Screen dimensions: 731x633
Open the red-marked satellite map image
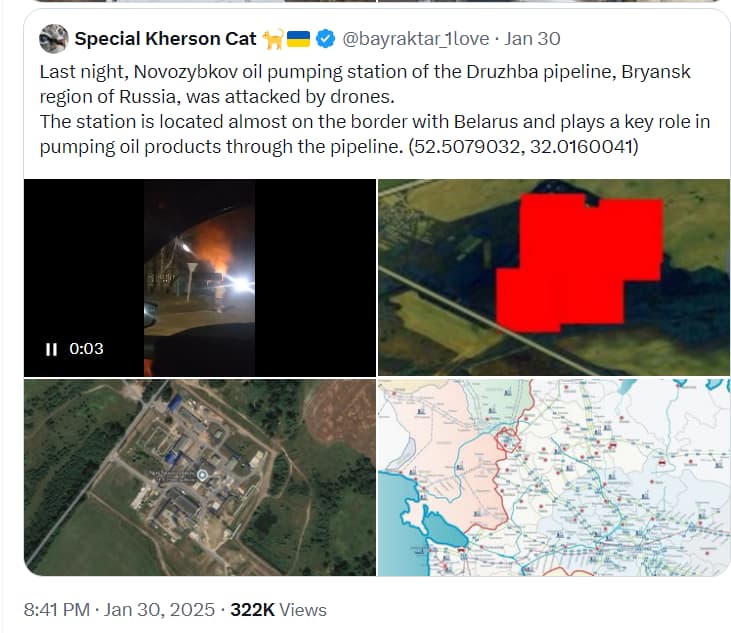click(554, 277)
